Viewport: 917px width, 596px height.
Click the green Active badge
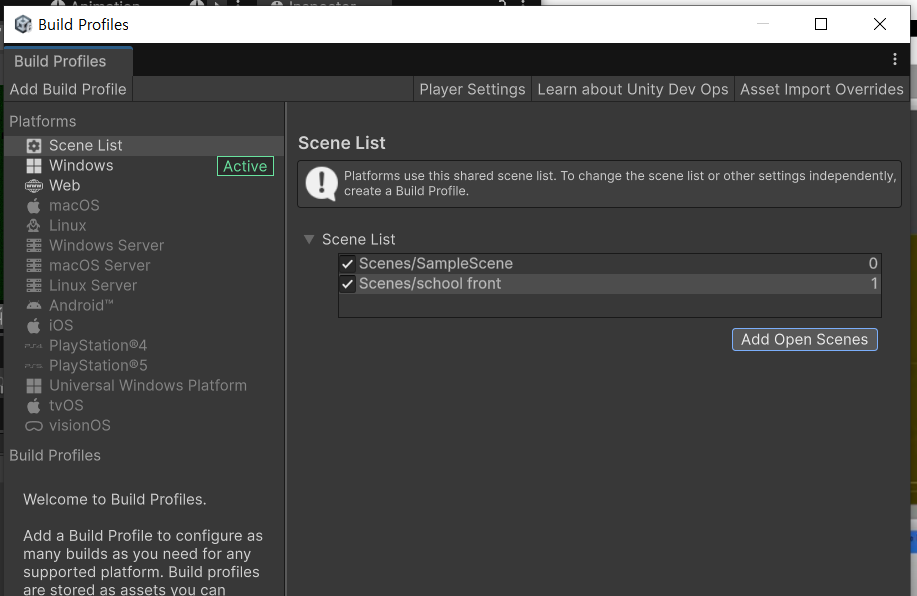pyautogui.click(x=245, y=166)
